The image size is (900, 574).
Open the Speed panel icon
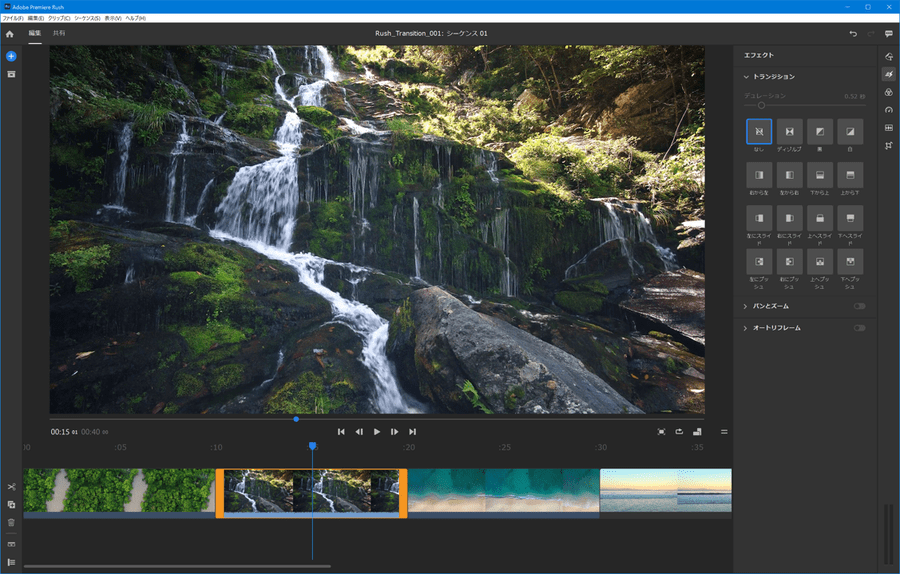pyautogui.click(x=889, y=110)
